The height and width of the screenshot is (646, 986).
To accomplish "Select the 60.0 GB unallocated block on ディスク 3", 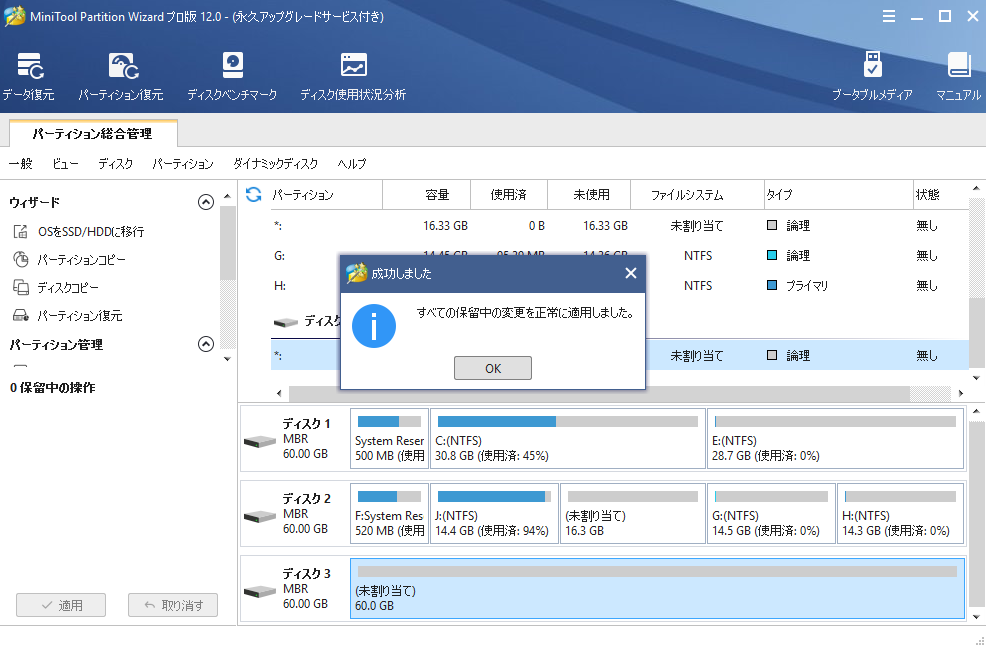I will (x=657, y=589).
